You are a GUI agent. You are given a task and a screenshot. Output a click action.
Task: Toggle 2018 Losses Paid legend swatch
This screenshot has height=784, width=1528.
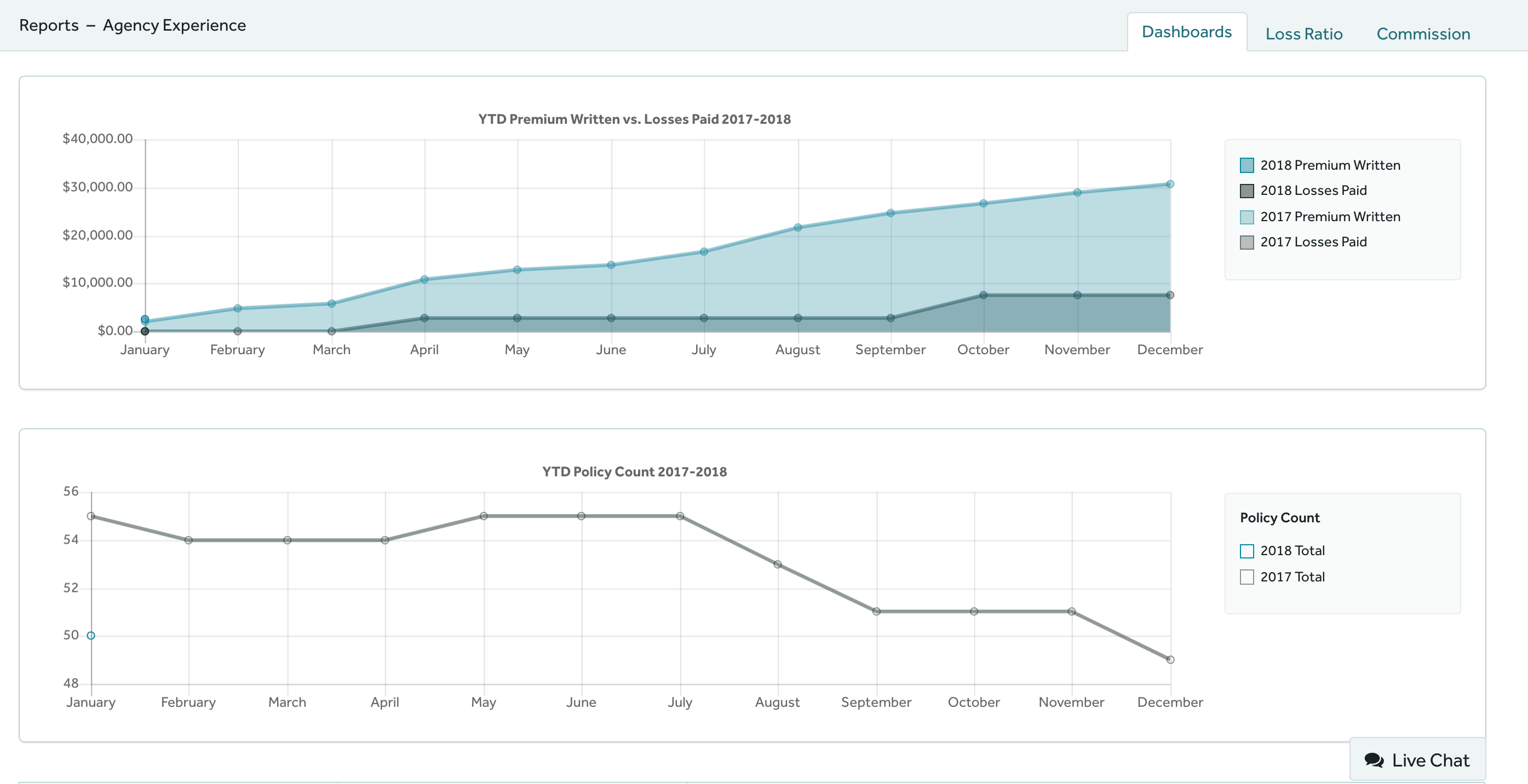[x=1246, y=191]
